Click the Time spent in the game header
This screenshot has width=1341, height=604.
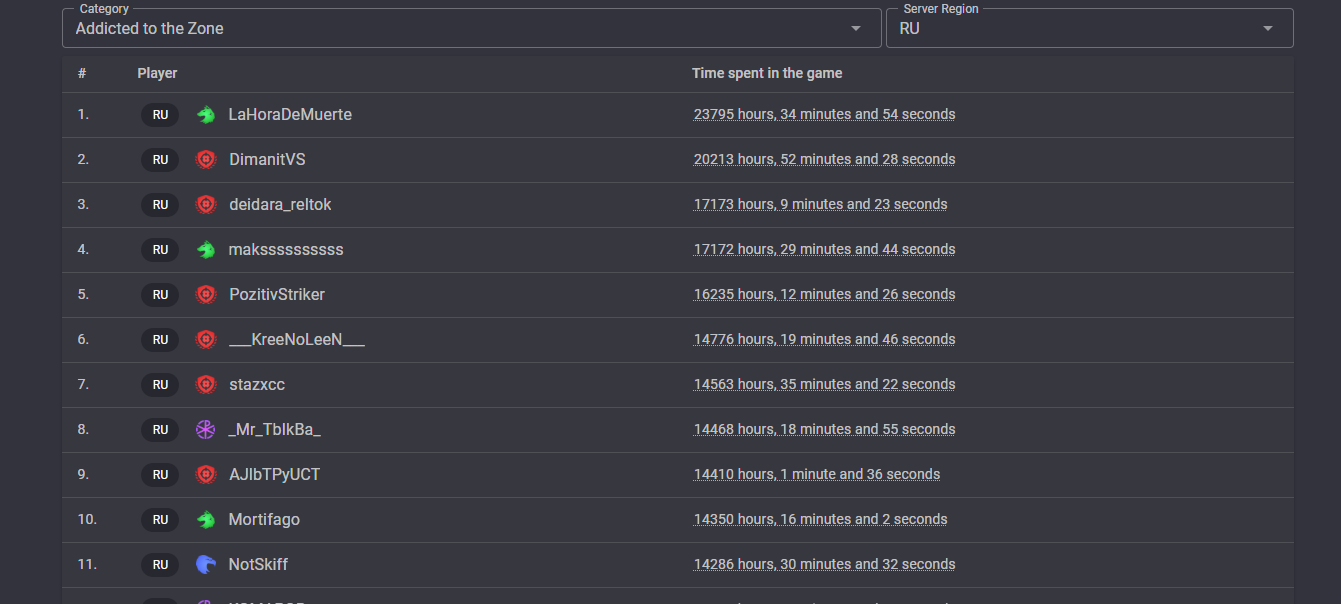click(767, 73)
